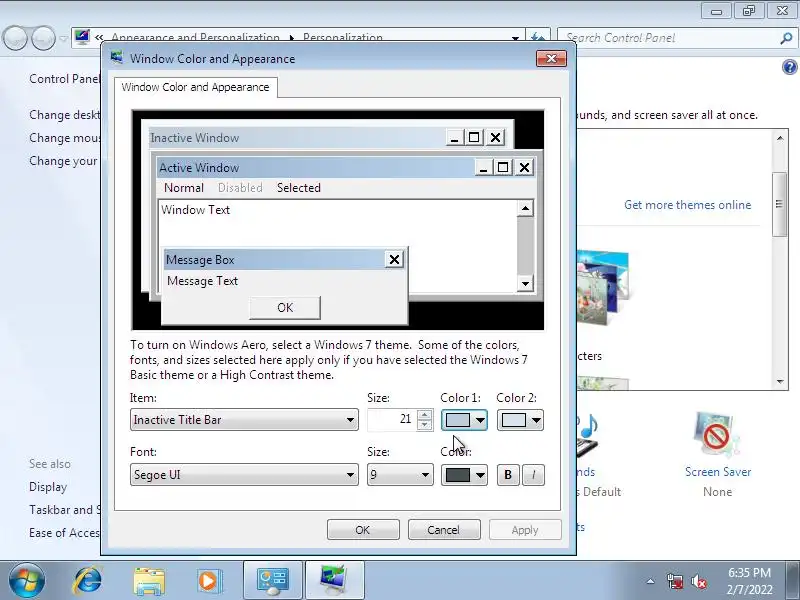Decrease item size with down spinner arrow

click(424, 425)
